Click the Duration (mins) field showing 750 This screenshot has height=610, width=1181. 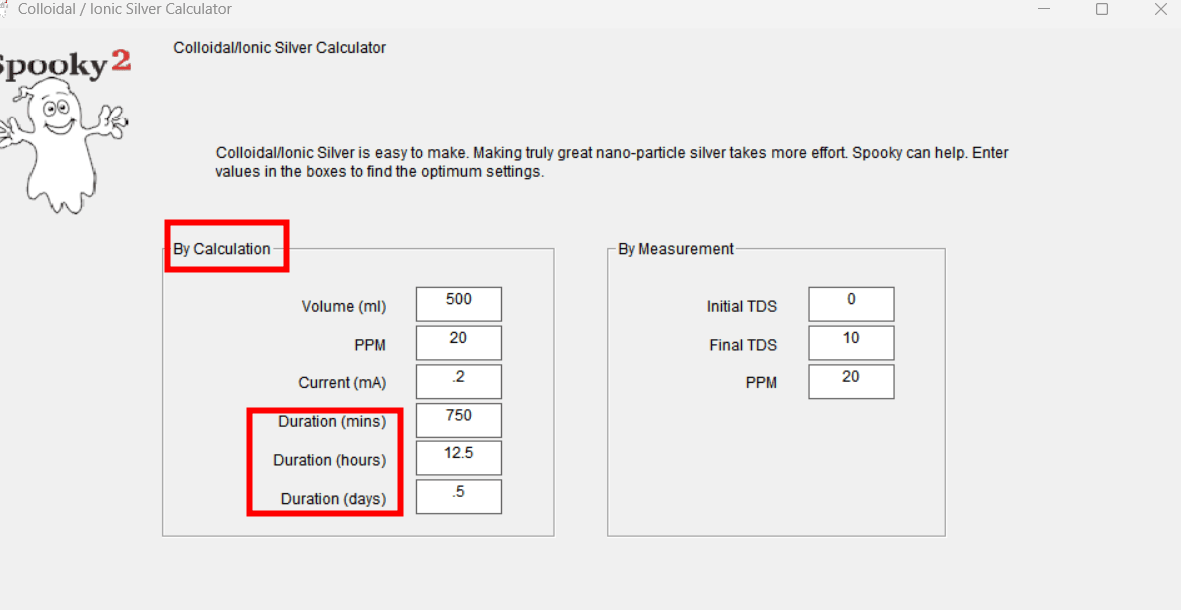pyautogui.click(x=459, y=420)
